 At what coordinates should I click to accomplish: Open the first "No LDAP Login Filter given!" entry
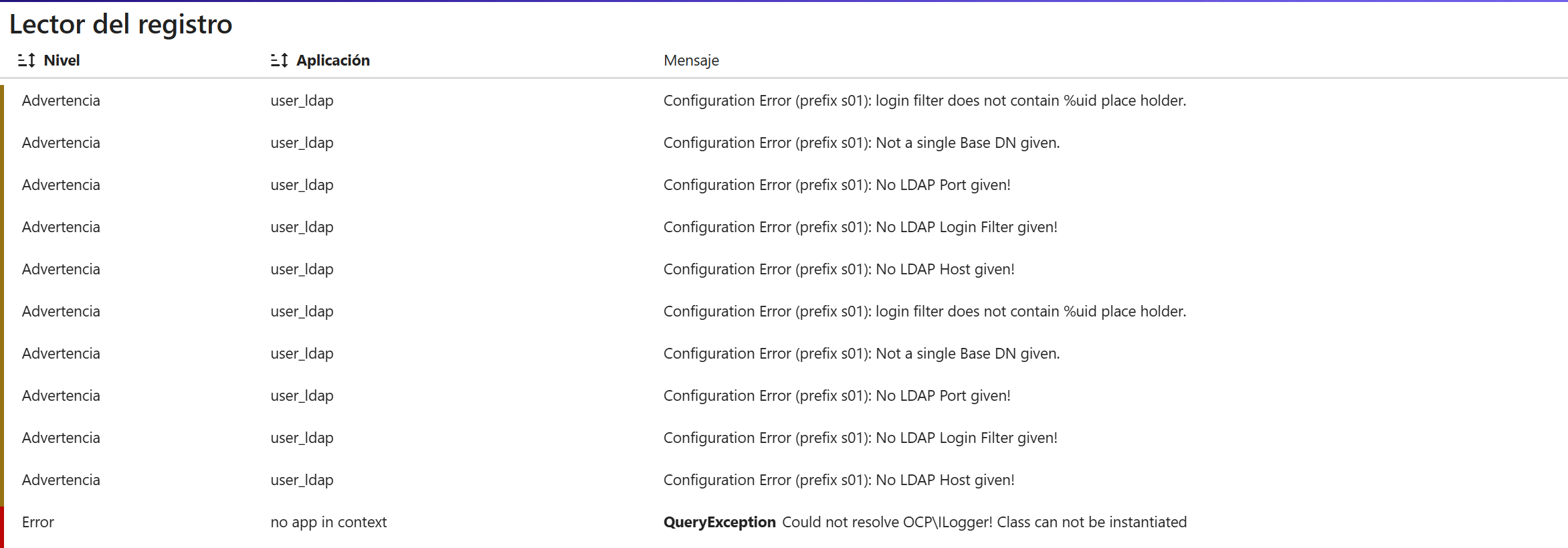coord(860,227)
